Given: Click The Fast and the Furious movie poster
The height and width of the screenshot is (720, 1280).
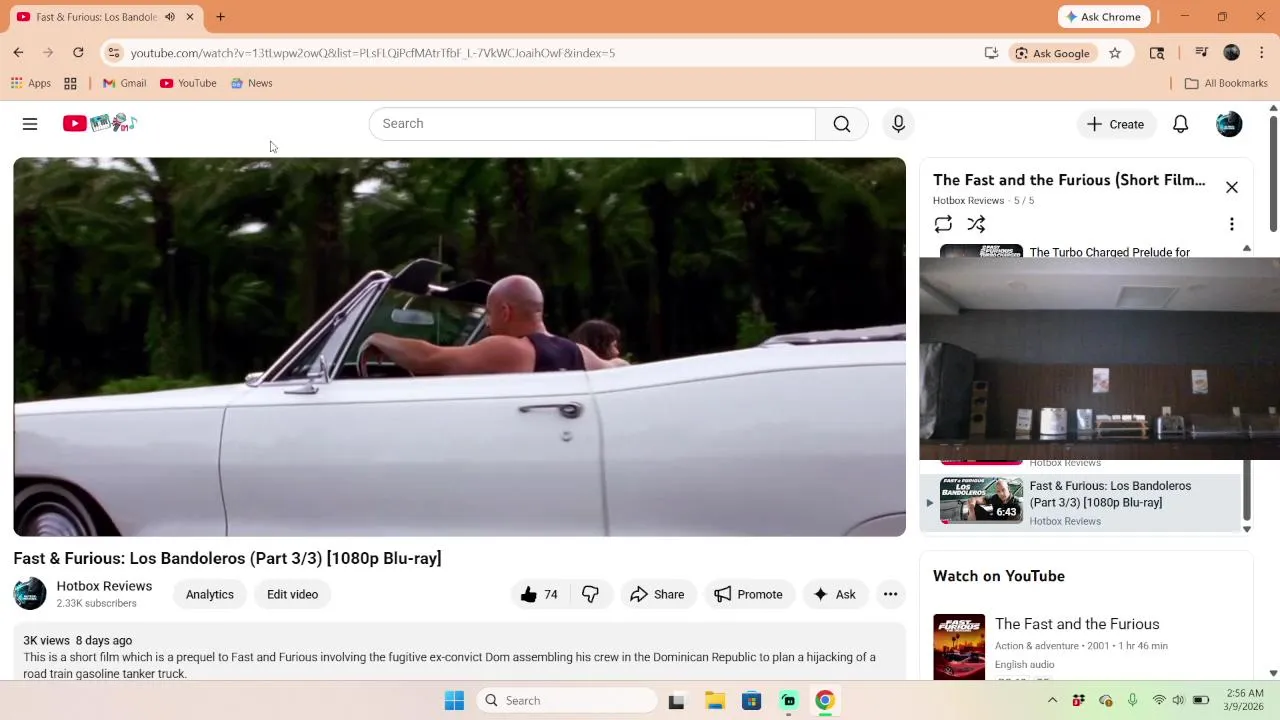Looking at the screenshot, I should tap(959, 647).
